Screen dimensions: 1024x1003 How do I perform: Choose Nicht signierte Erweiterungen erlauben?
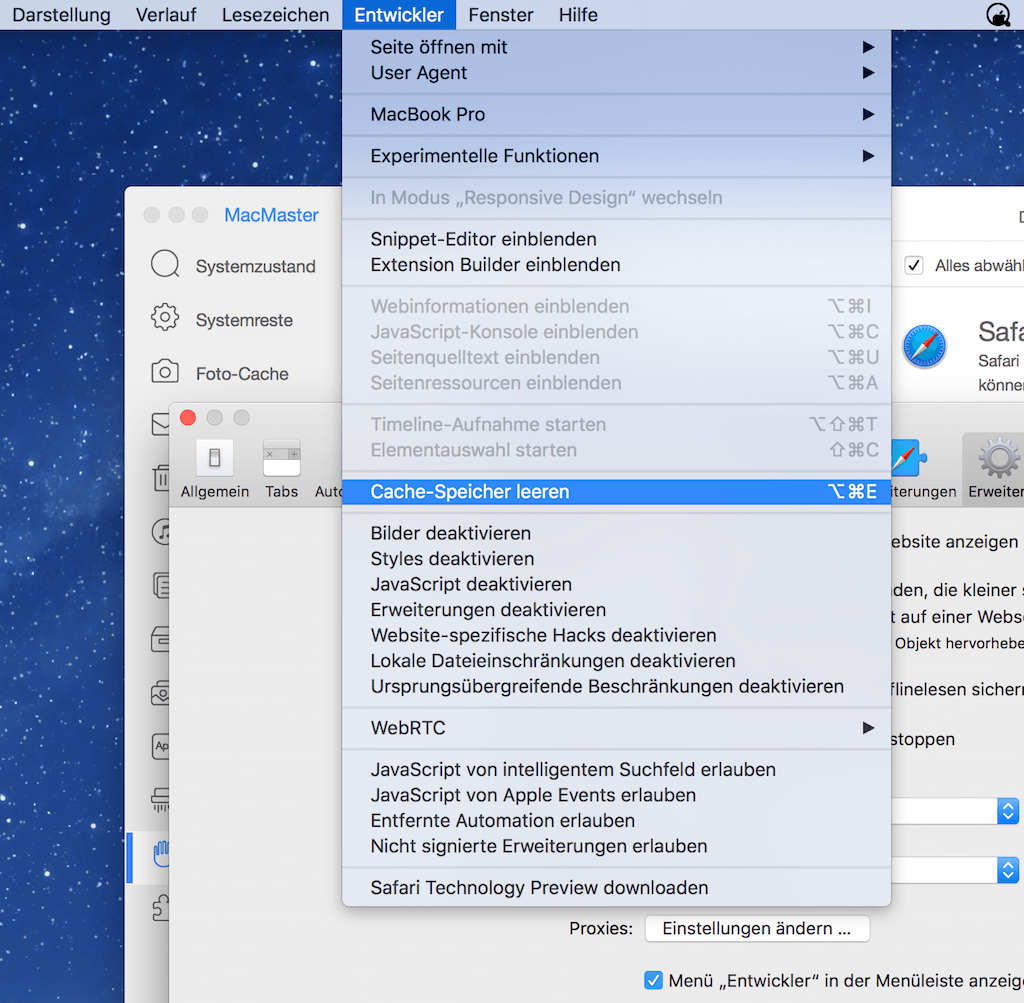click(x=616, y=846)
